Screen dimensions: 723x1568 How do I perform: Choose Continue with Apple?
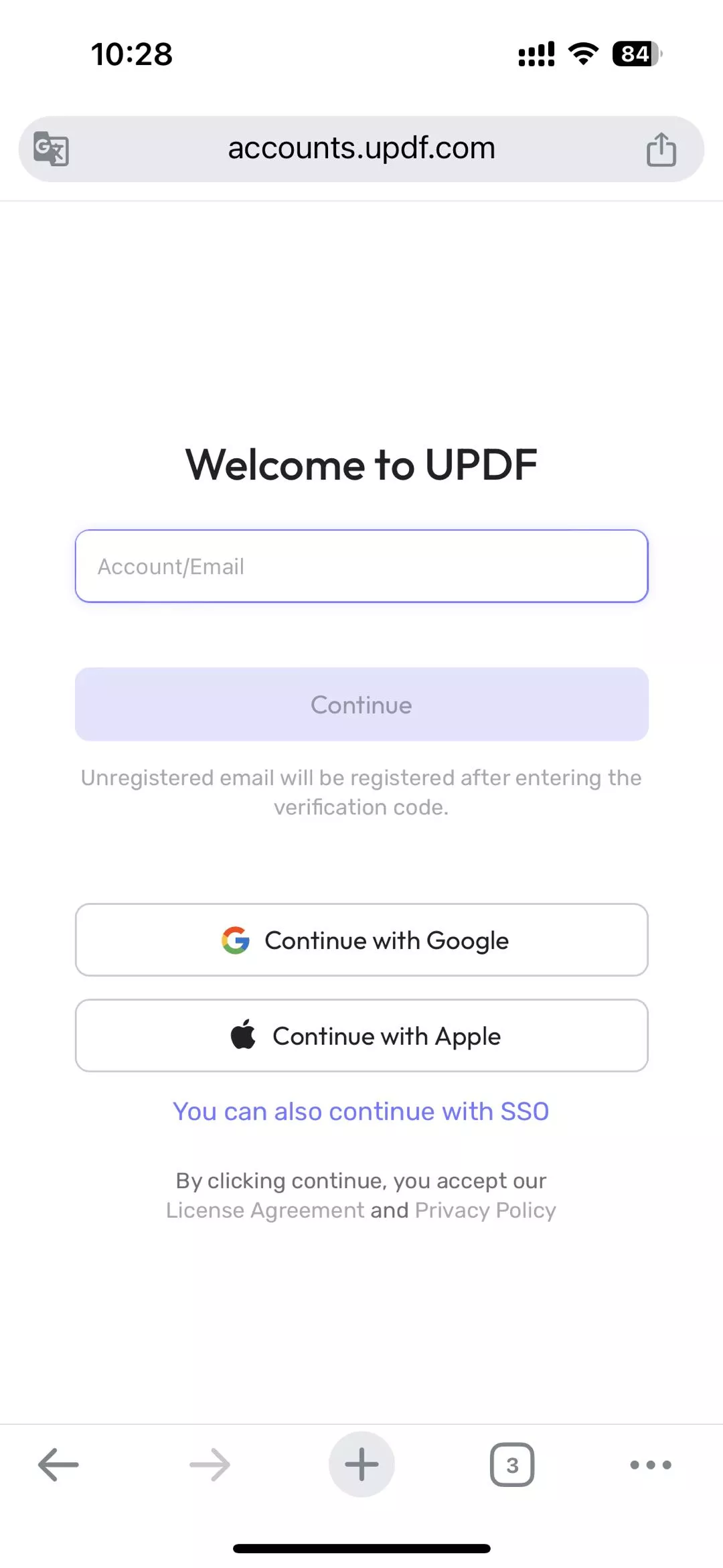click(x=361, y=1036)
